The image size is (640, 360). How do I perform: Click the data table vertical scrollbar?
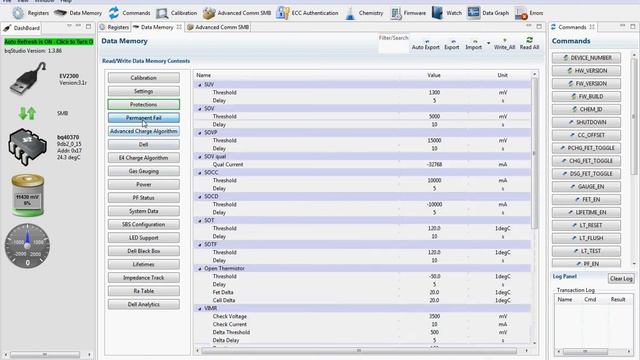coord(534,153)
